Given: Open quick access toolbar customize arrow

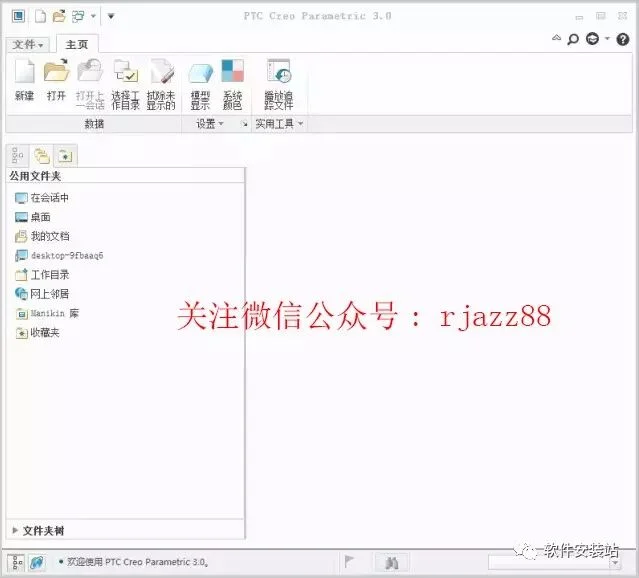Looking at the screenshot, I should (x=111, y=16).
